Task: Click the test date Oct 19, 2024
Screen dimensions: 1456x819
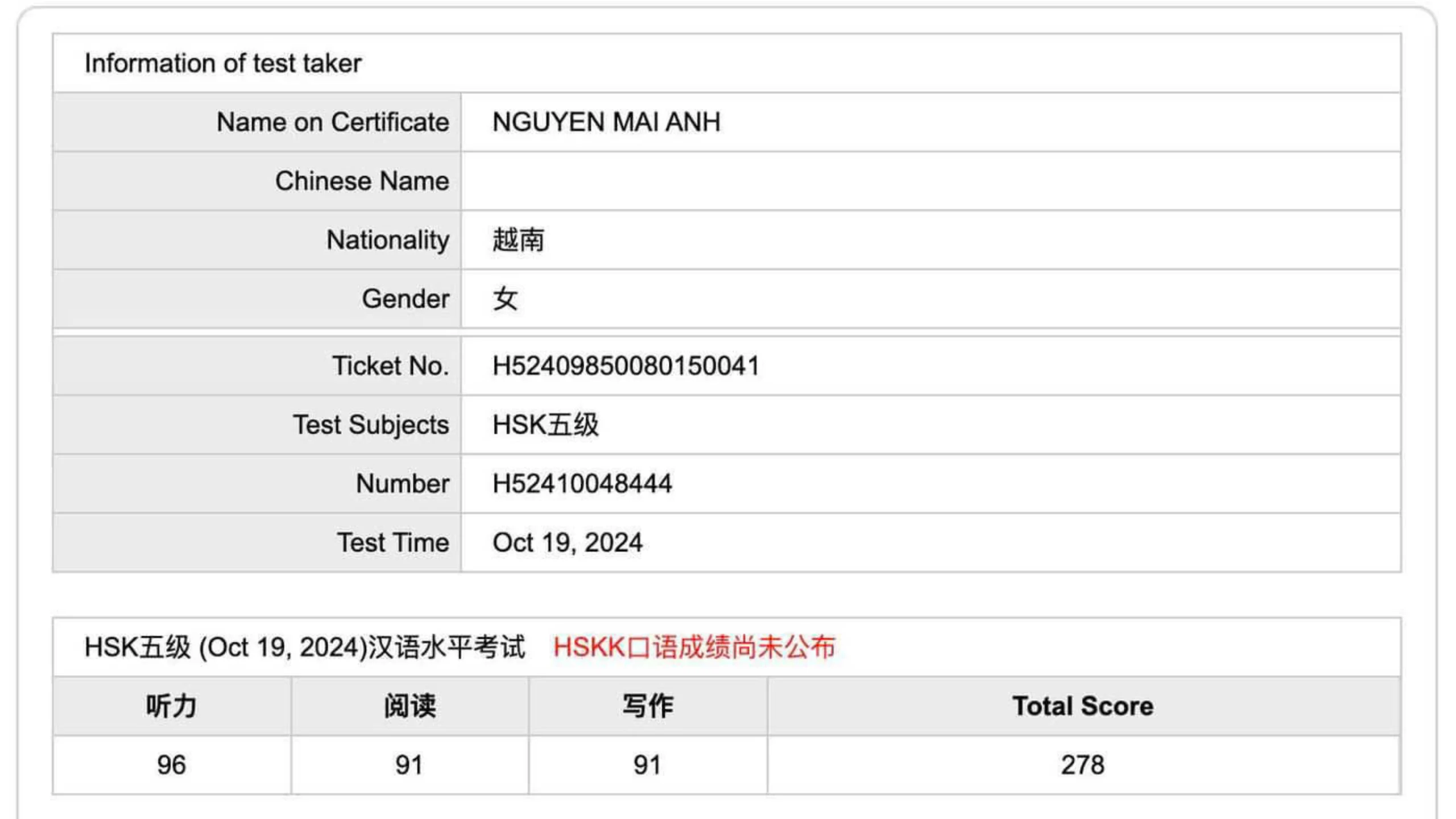Action: tap(567, 543)
